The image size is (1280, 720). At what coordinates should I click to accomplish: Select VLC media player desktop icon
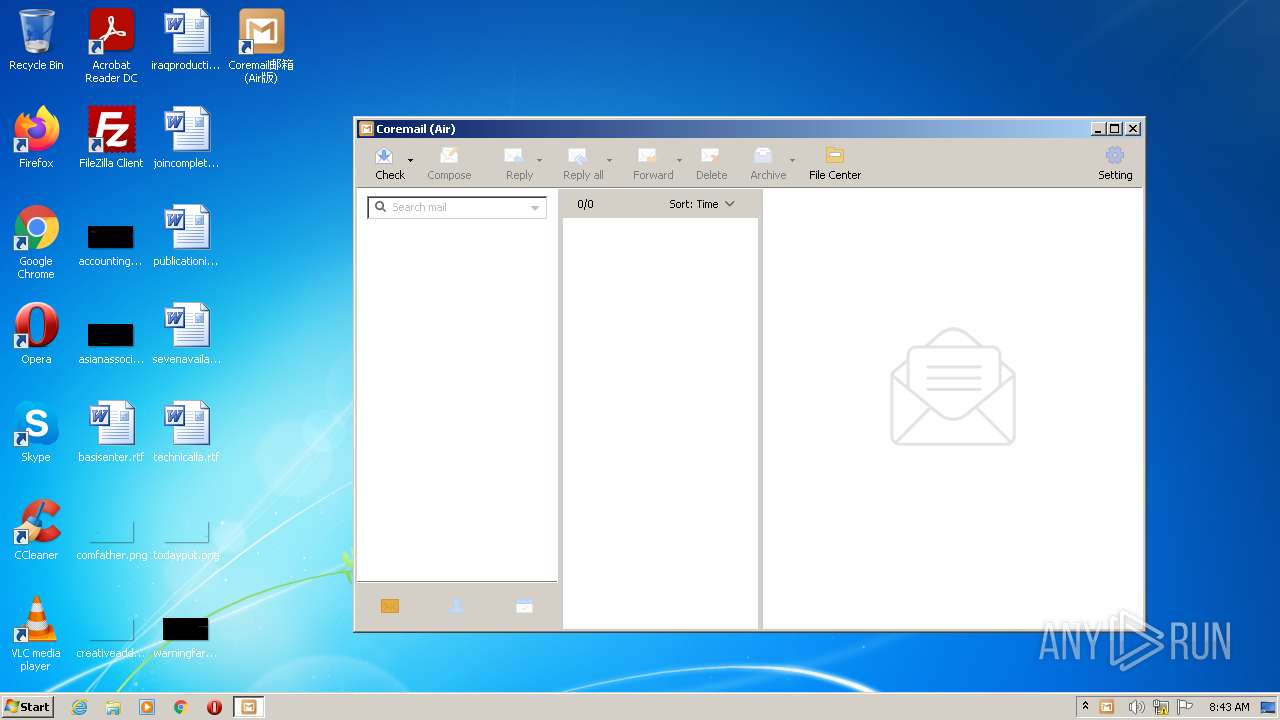(36, 634)
